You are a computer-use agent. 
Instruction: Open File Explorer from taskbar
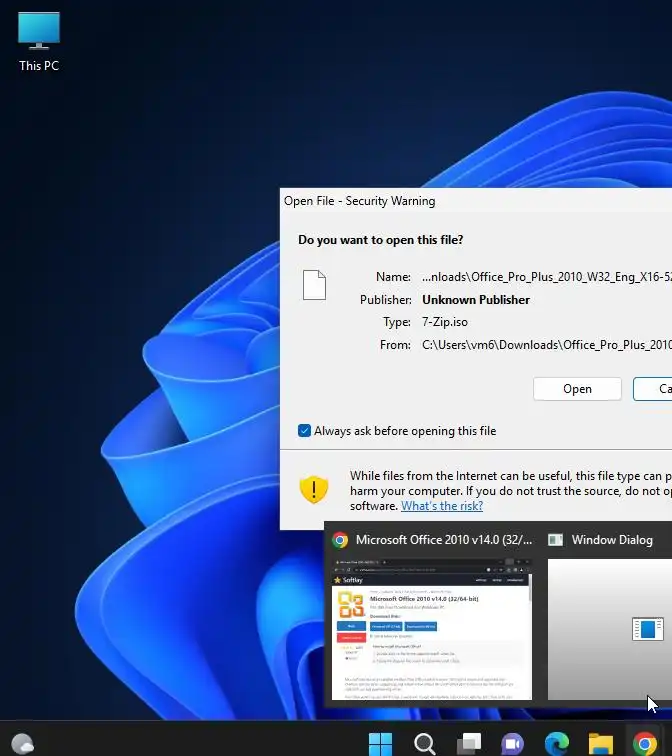click(x=601, y=743)
